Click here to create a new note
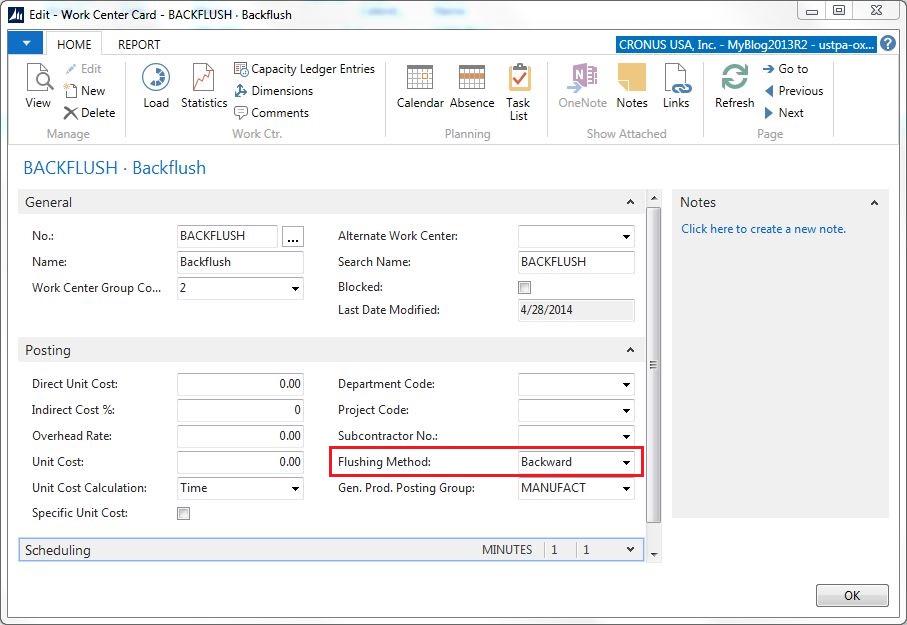This screenshot has height=625, width=907. (x=763, y=229)
